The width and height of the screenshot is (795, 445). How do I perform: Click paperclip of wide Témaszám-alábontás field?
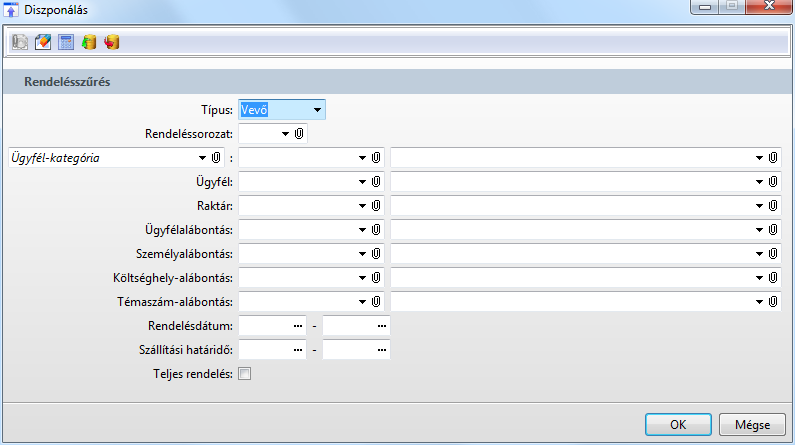[773, 302]
